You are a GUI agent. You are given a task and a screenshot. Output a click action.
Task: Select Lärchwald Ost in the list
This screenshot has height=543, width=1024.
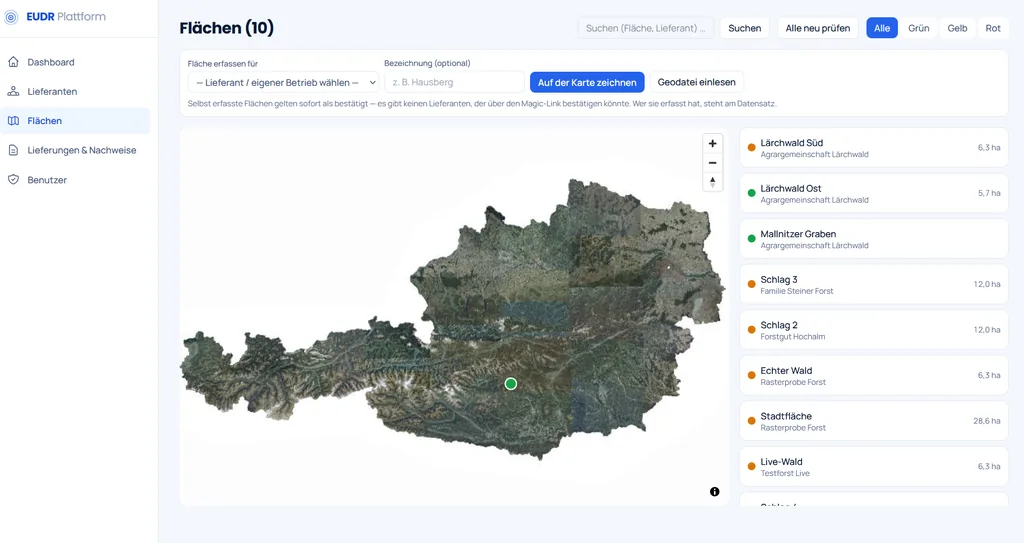pos(874,193)
